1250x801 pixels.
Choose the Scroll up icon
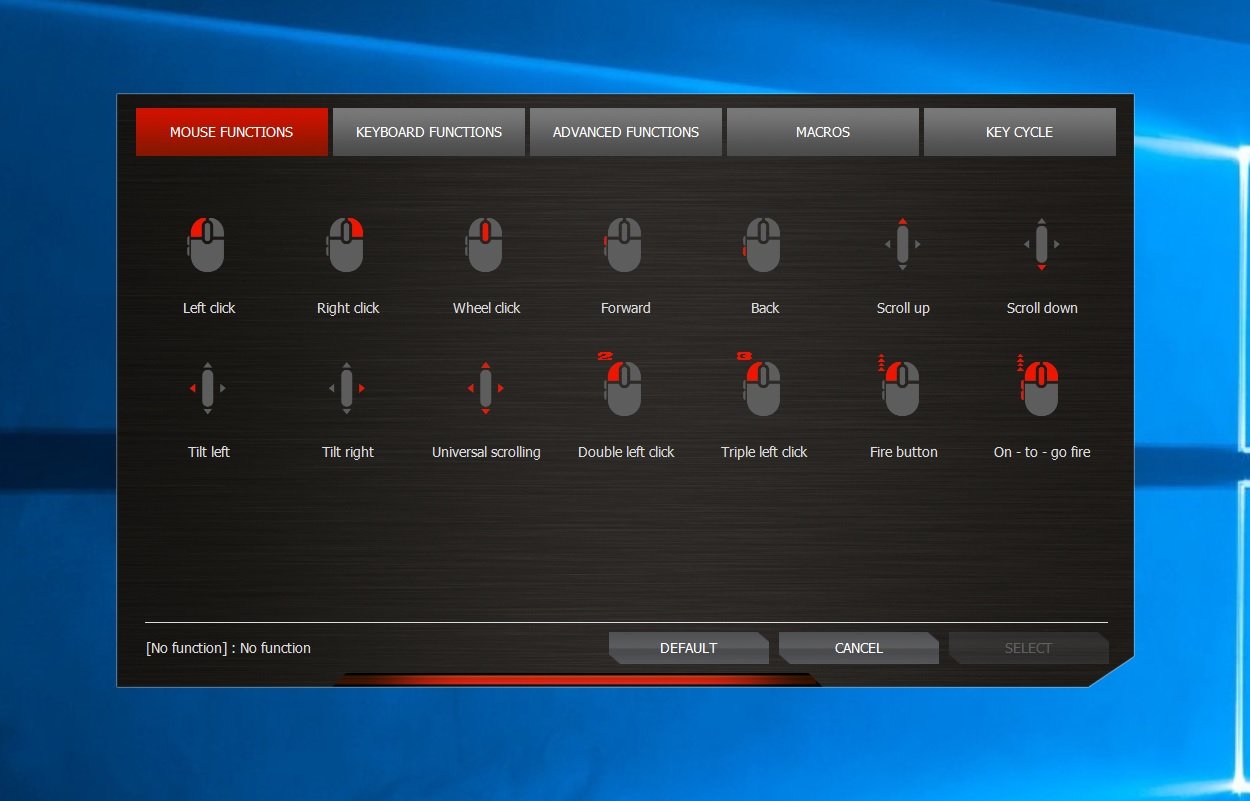(902, 244)
